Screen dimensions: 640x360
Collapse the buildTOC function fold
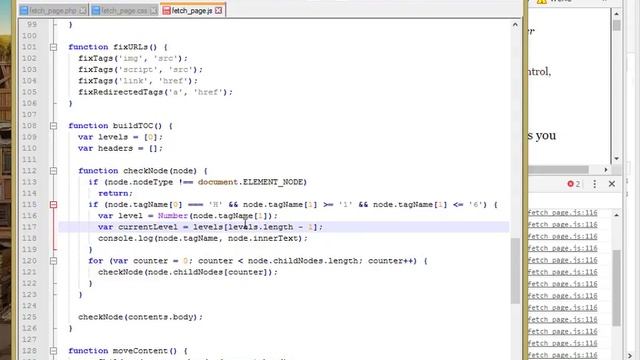click(53, 126)
